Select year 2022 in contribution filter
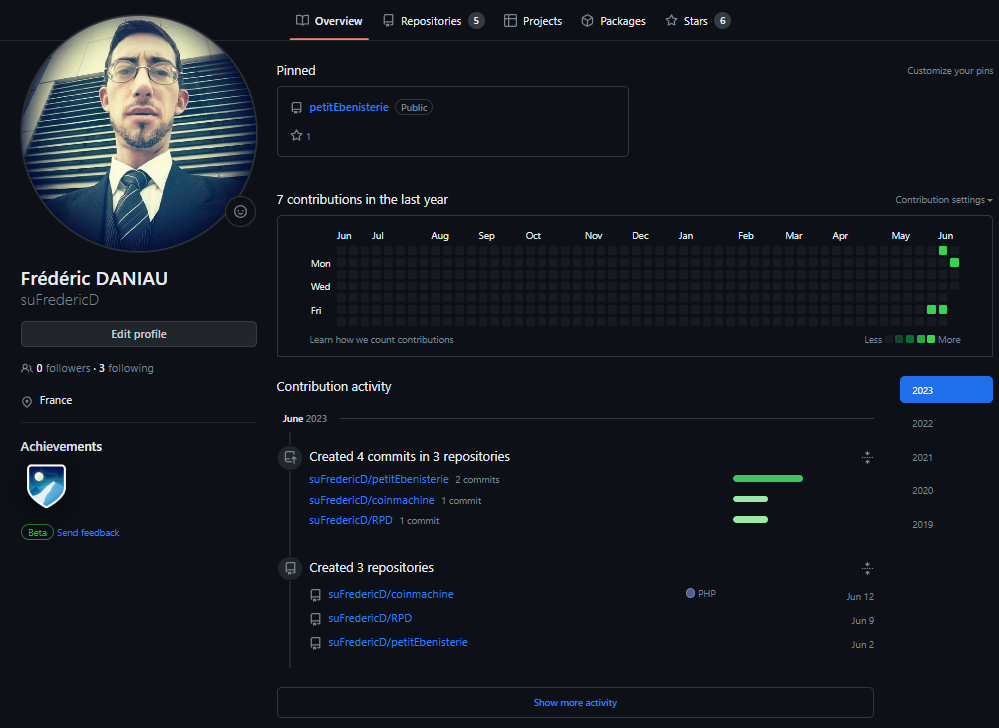Image resolution: width=999 pixels, height=728 pixels. click(923, 424)
